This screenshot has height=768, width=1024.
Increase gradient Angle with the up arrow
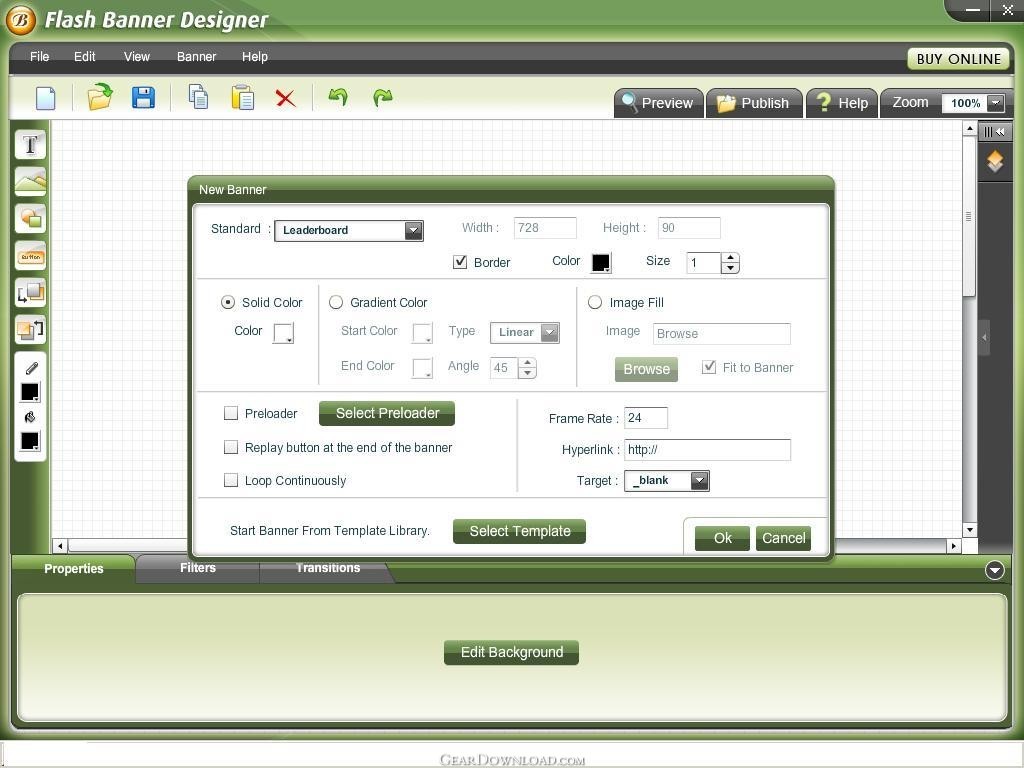[x=527, y=362]
